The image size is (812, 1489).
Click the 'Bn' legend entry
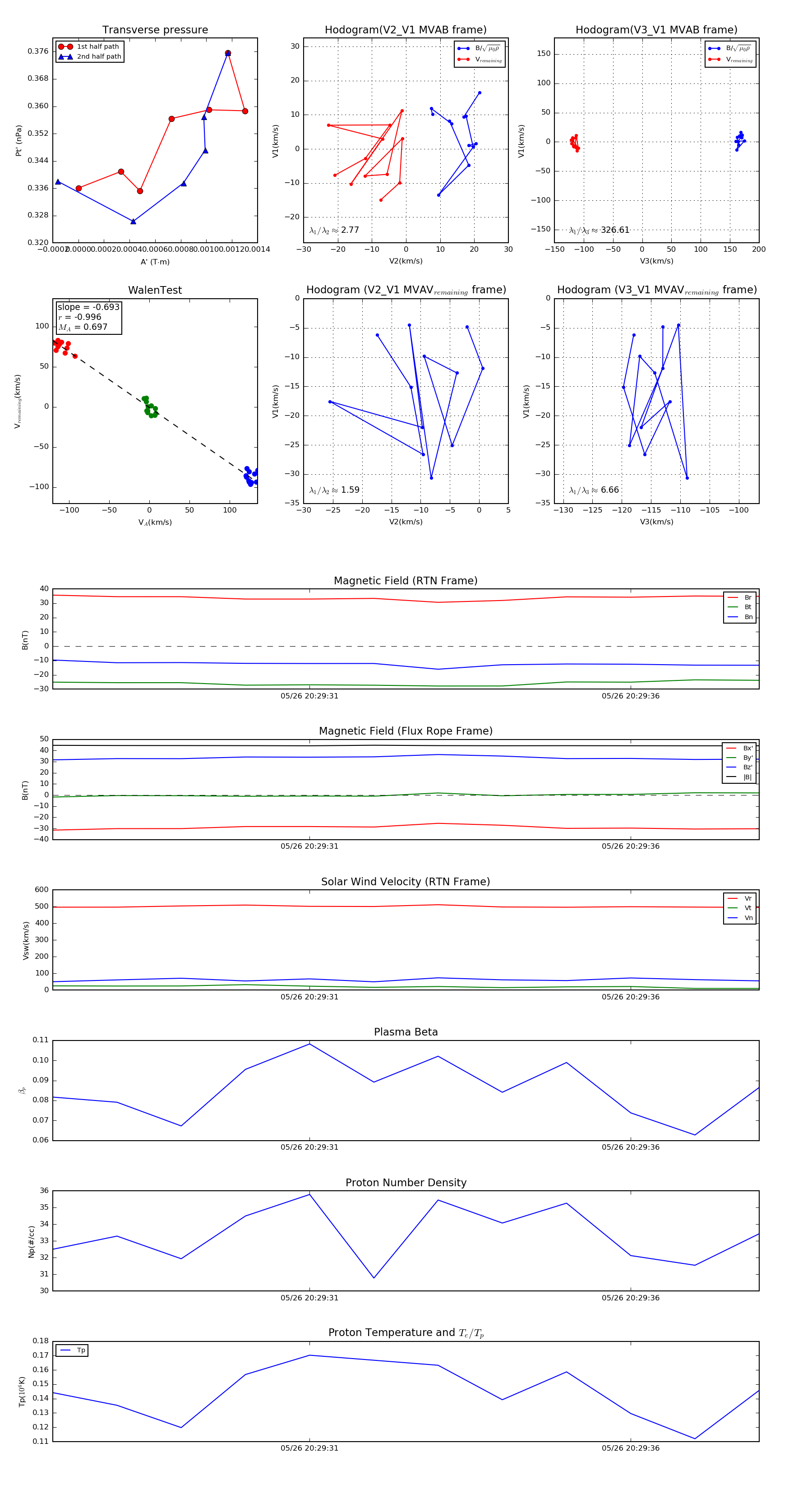pos(740,617)
